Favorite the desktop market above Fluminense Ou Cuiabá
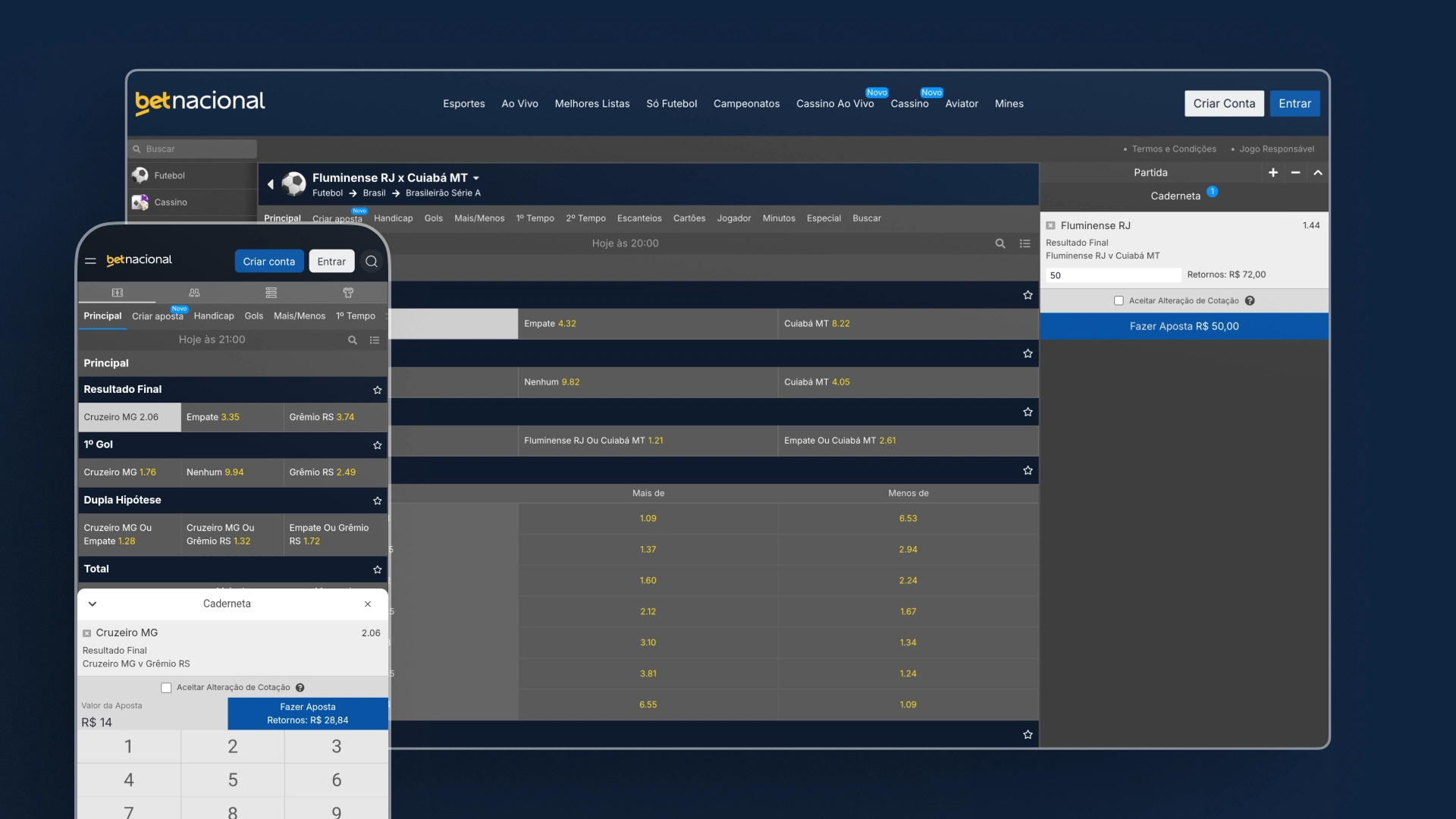Image resolution: width=1456 pixels, height=819 pixels. [x=1028, y=412]
